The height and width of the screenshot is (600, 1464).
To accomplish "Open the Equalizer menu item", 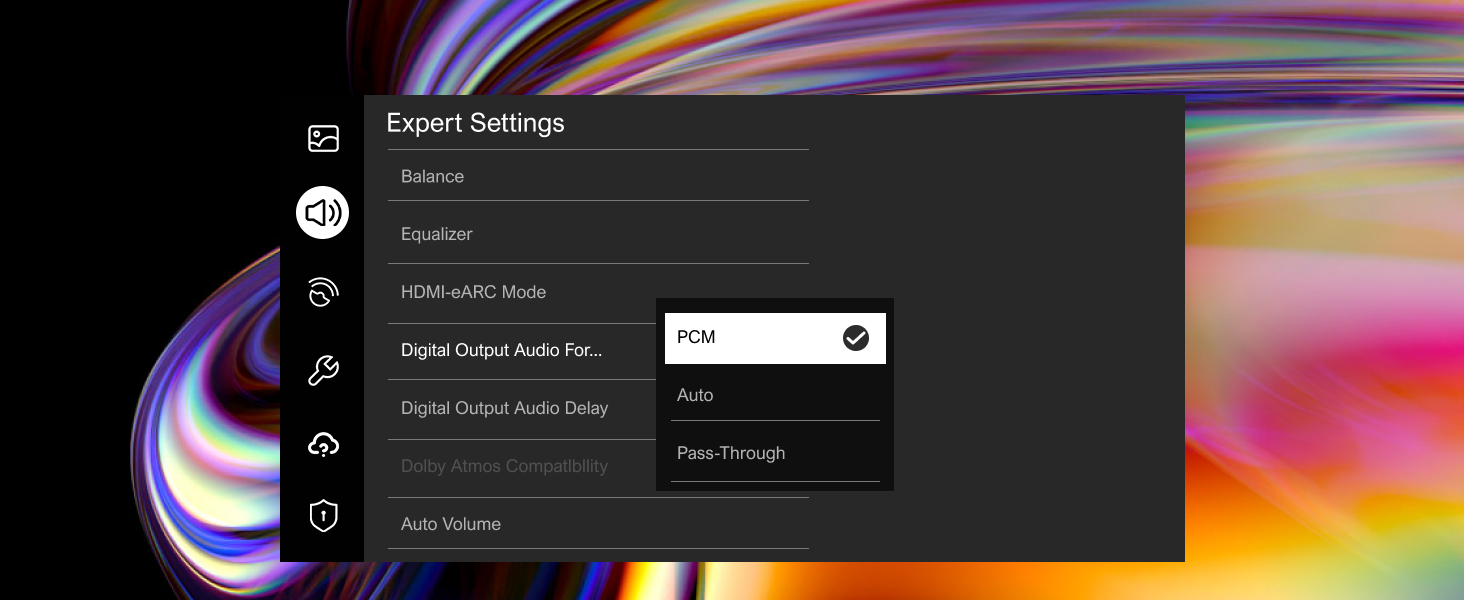I will tap(598, 234).
